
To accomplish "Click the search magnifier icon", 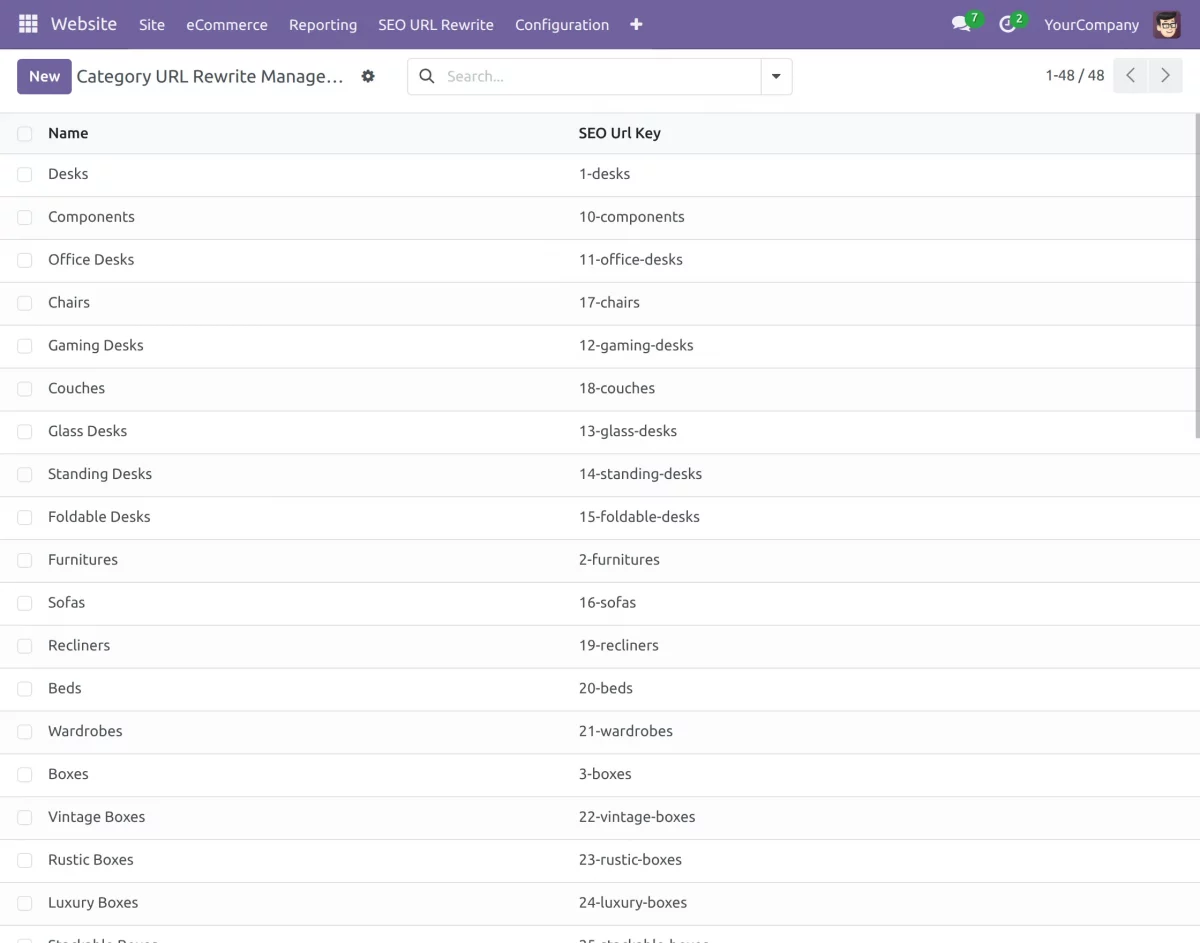I will click(x=426, y=76).
